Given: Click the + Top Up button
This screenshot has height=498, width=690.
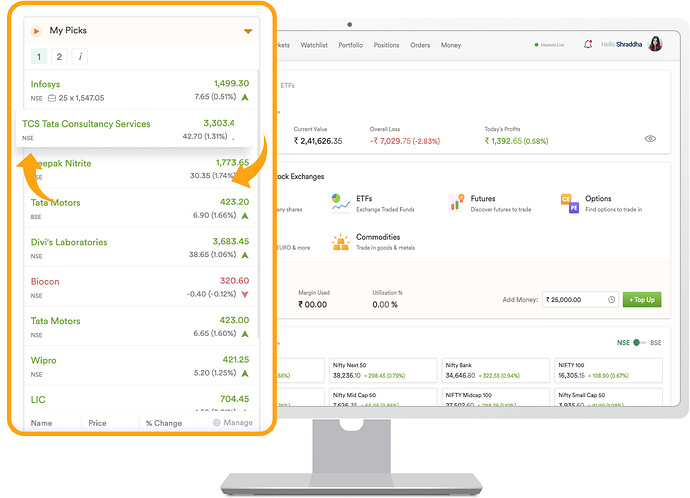Looking at the screenshot, I should click(642, 300).
